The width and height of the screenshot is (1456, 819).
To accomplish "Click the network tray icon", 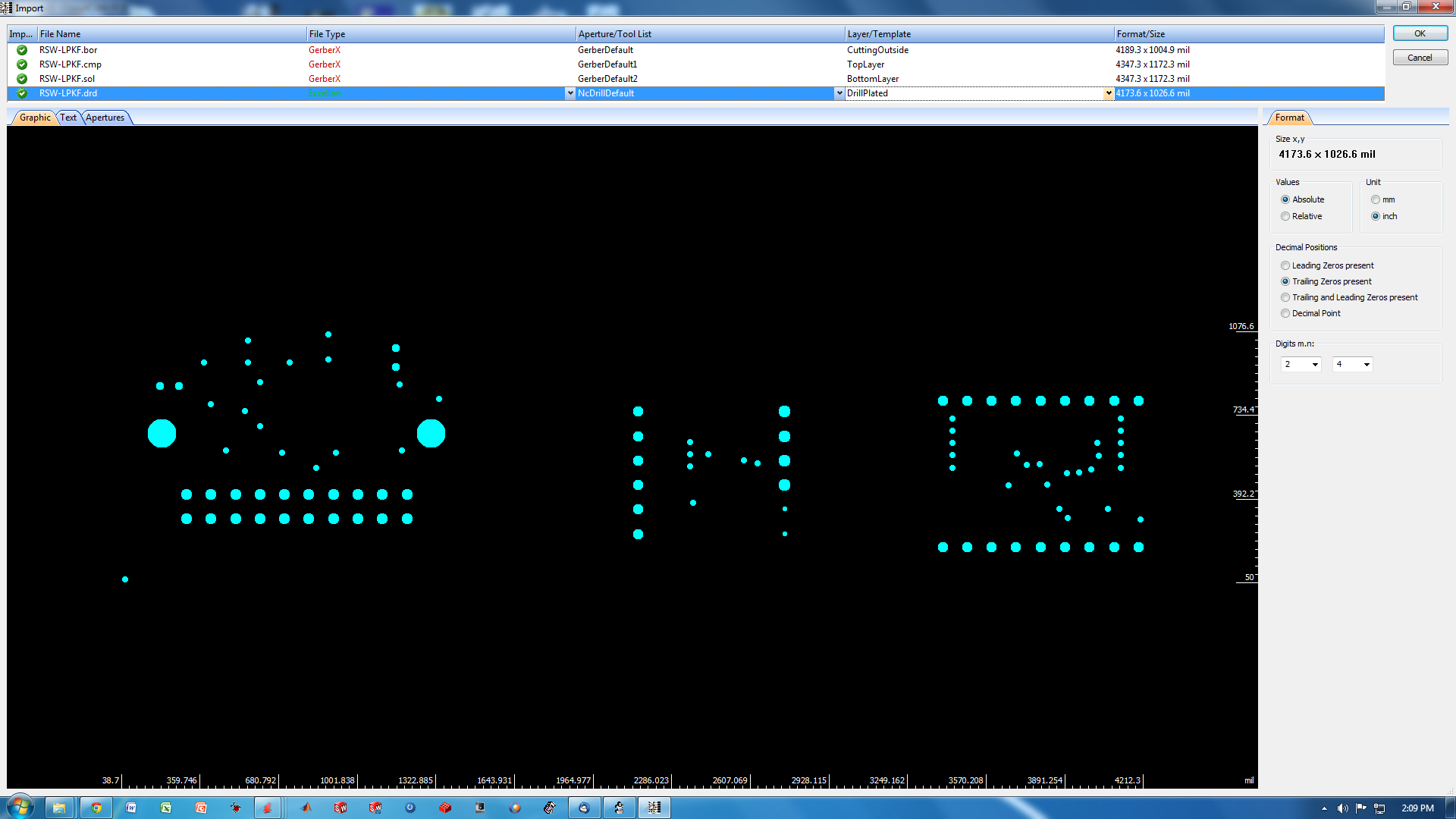I will point(1379,808).
